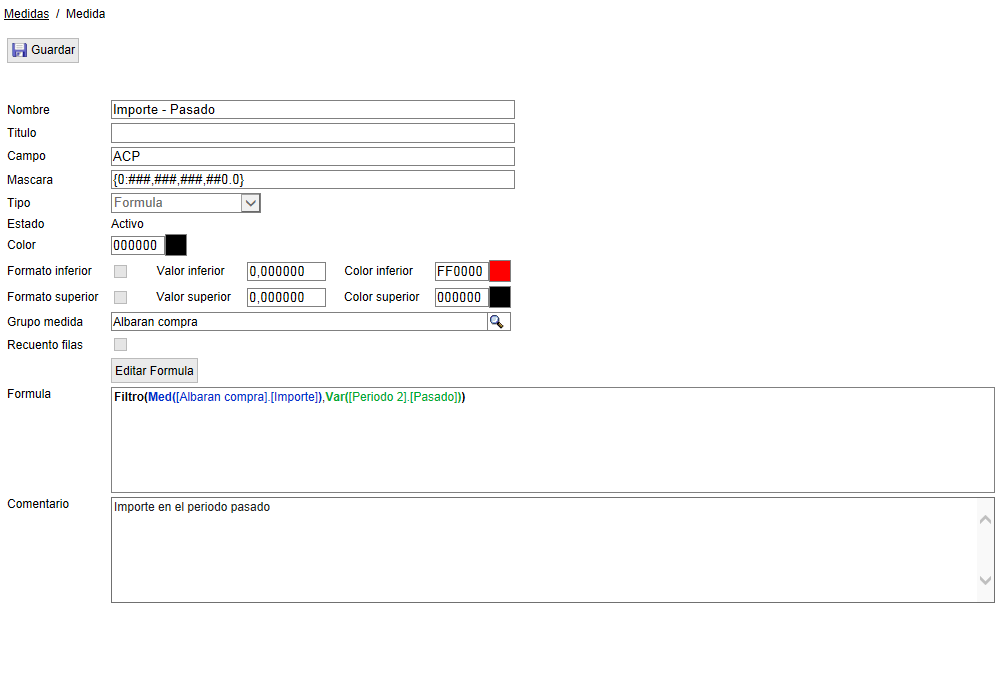Go to the Medidas breadcrumb link

(27, 14)
